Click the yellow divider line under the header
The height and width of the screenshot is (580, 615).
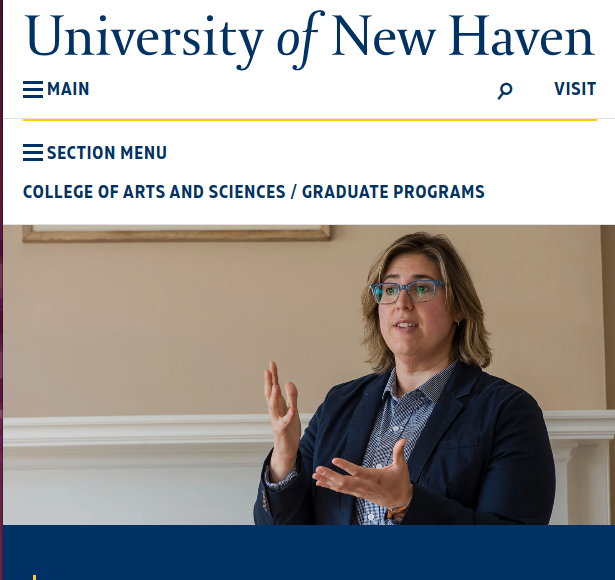pos(309,120)
